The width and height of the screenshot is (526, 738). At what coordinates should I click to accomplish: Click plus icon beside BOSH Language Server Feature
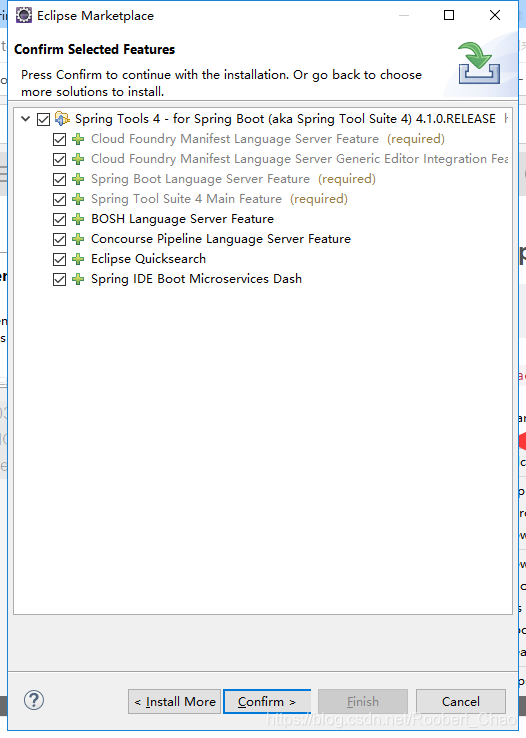click(x=78, y=219)
